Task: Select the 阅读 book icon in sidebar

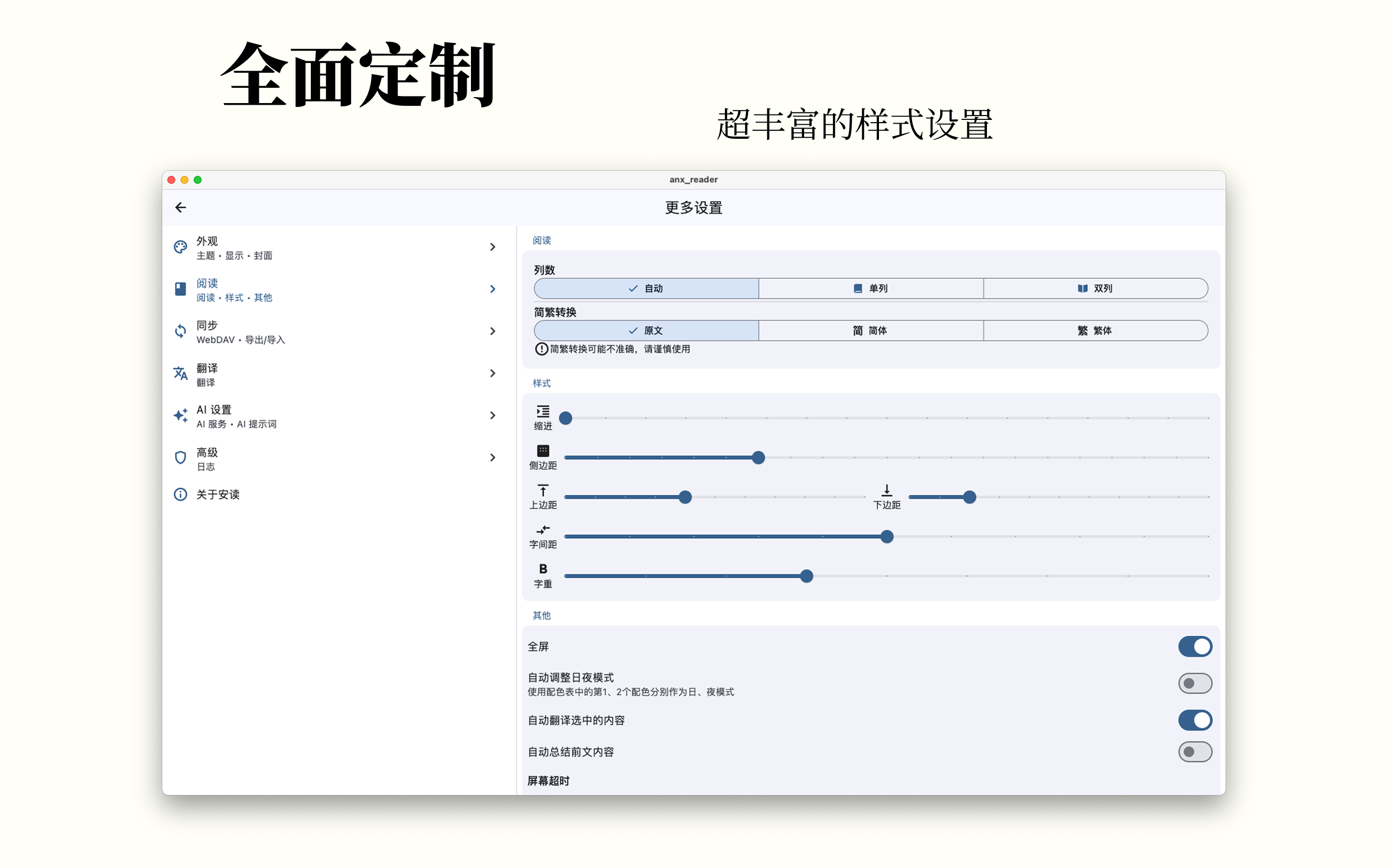Action: [x=180, y=289]
